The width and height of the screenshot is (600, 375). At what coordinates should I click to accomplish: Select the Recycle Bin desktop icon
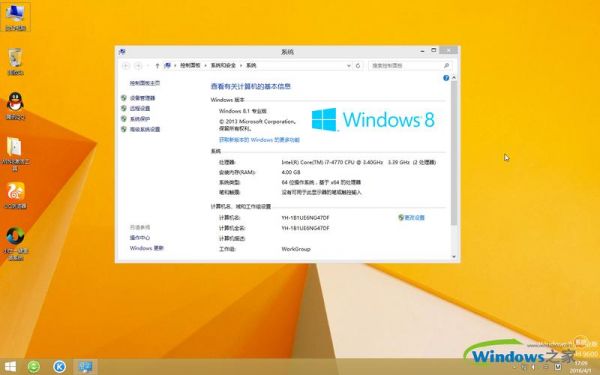[15, 61]
